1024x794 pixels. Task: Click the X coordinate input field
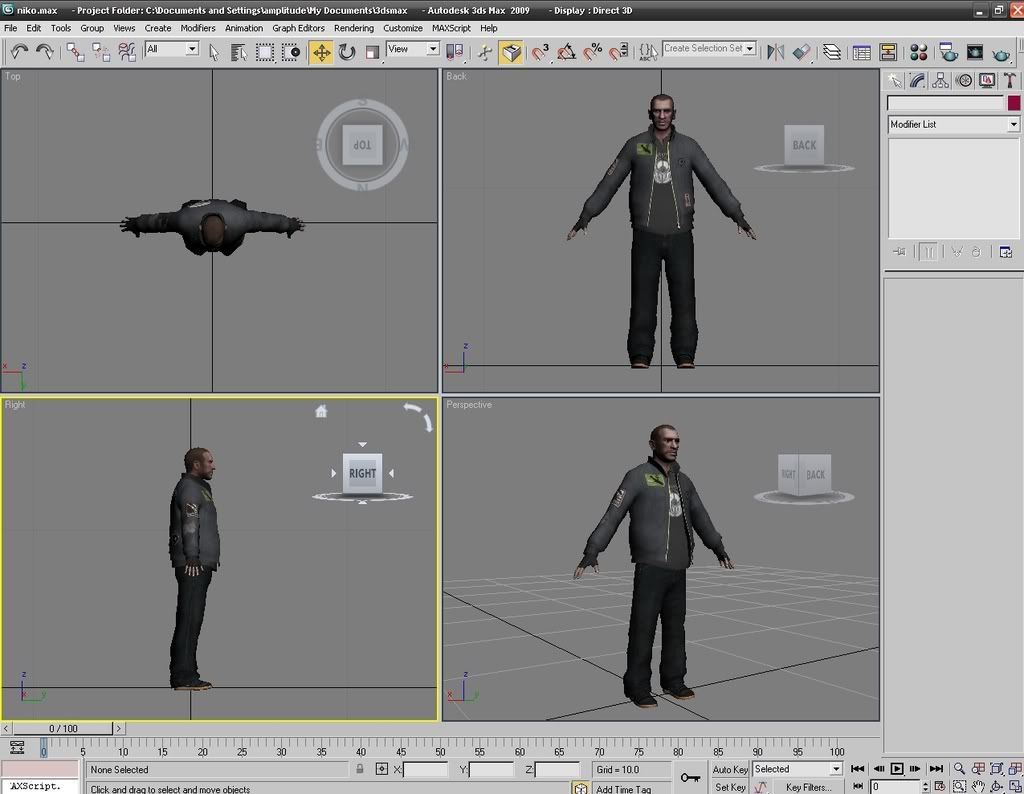(x=425, y=769)
